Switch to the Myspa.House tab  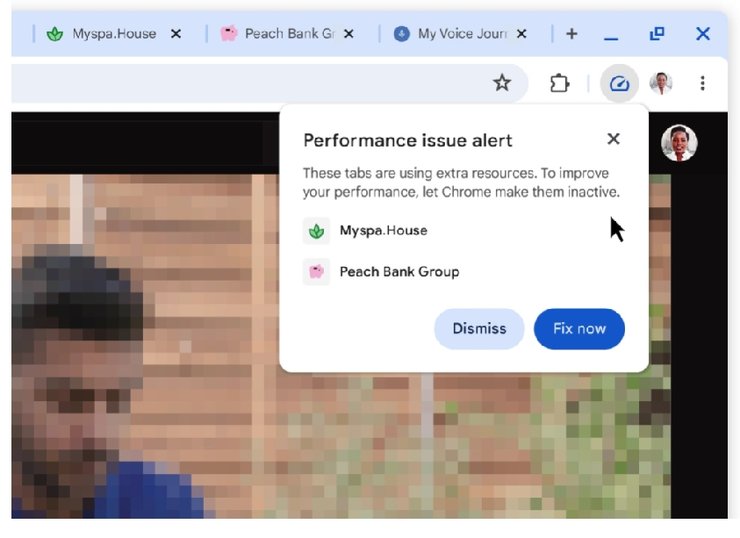113,34
